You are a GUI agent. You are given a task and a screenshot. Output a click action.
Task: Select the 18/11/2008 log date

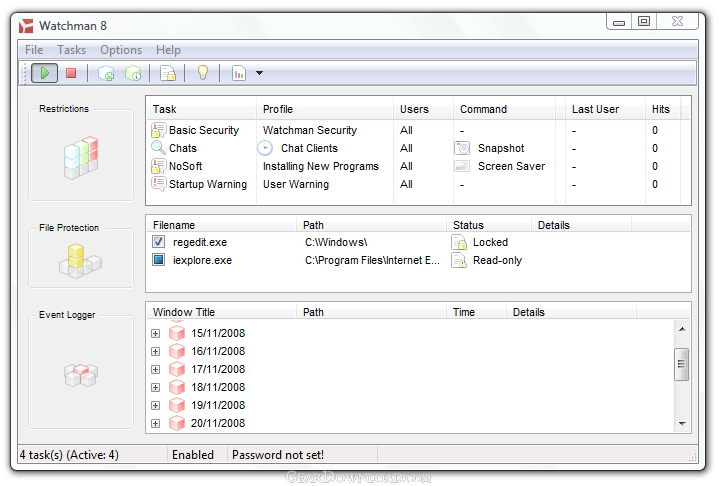218,387
